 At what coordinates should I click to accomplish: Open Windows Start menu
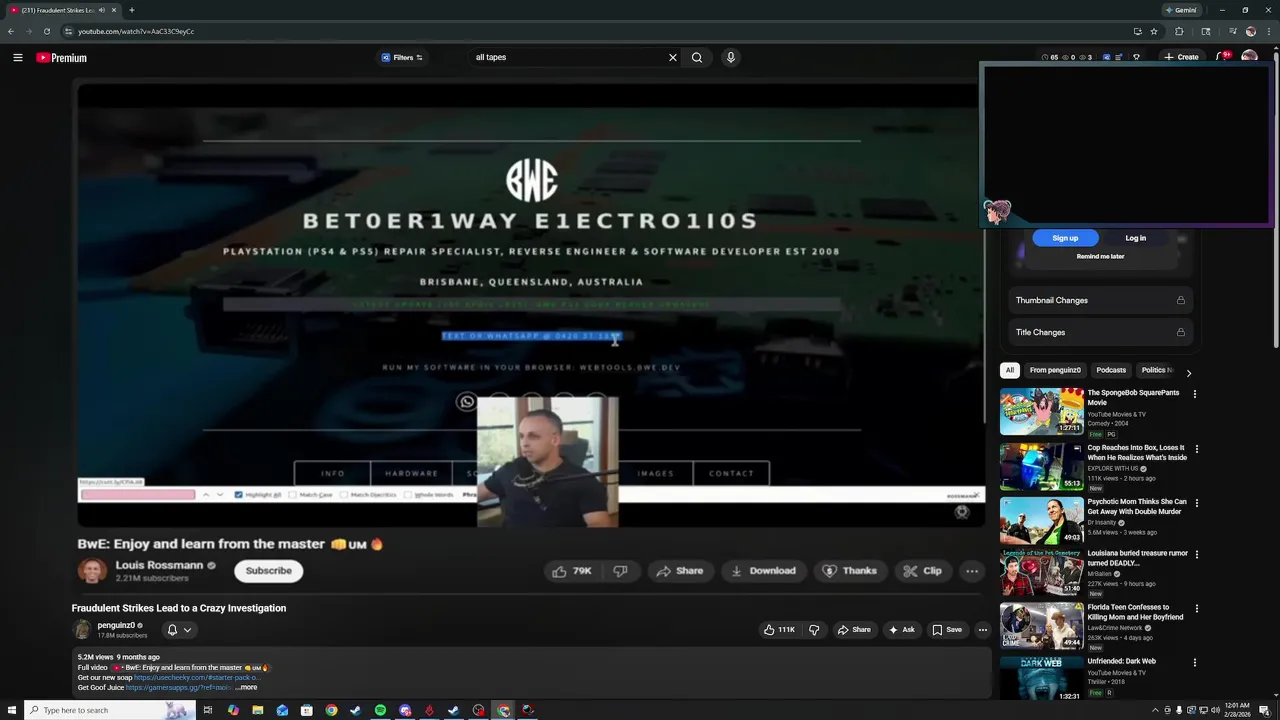click(12, 710)
